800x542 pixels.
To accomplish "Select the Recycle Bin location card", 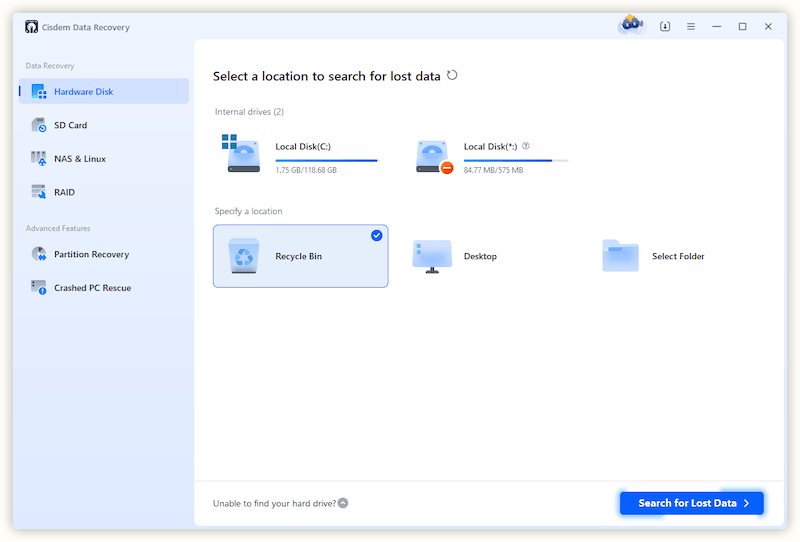I will coord(301,256).
